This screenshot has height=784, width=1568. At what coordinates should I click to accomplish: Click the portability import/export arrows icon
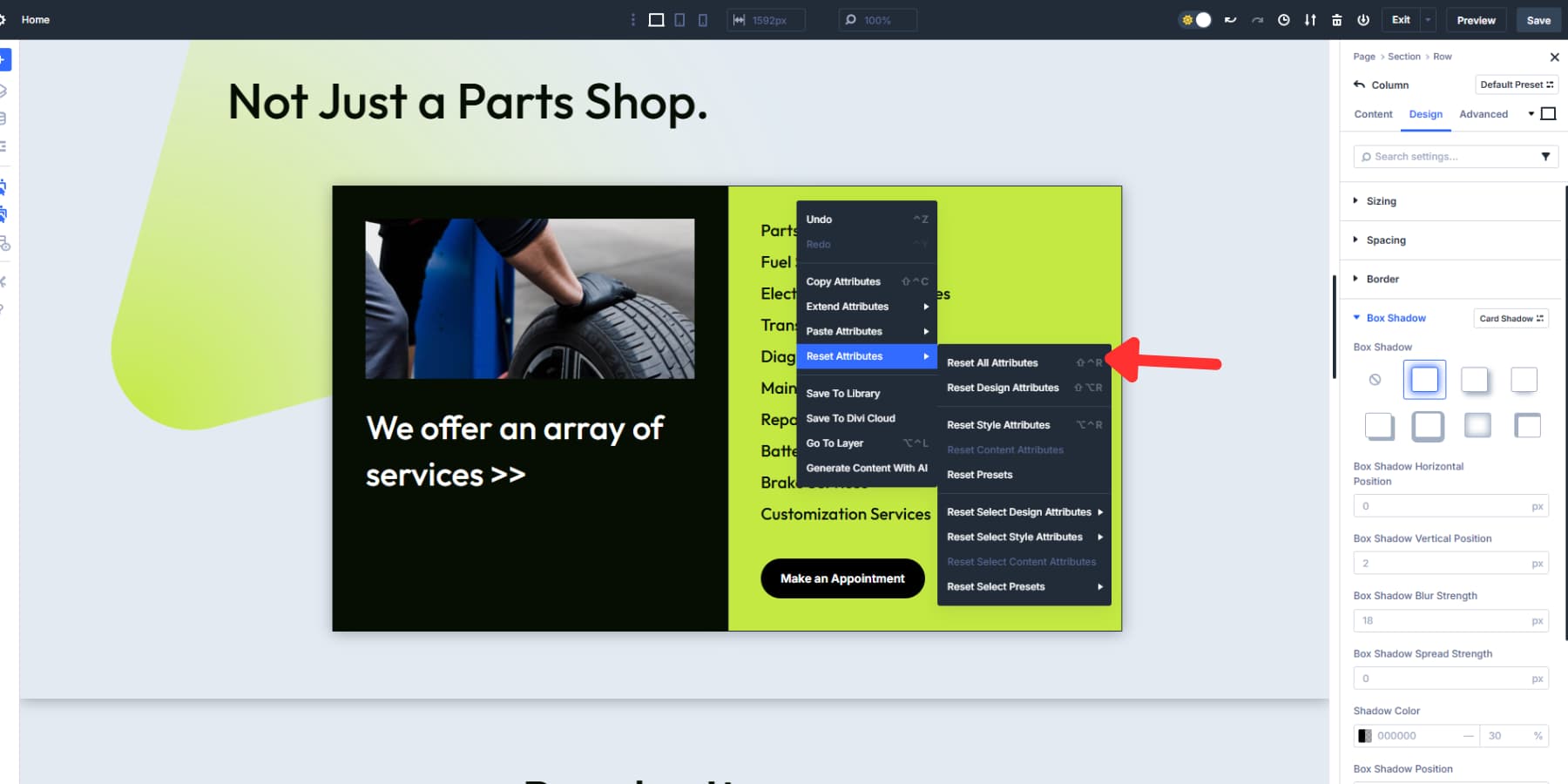coord(1310,20)
